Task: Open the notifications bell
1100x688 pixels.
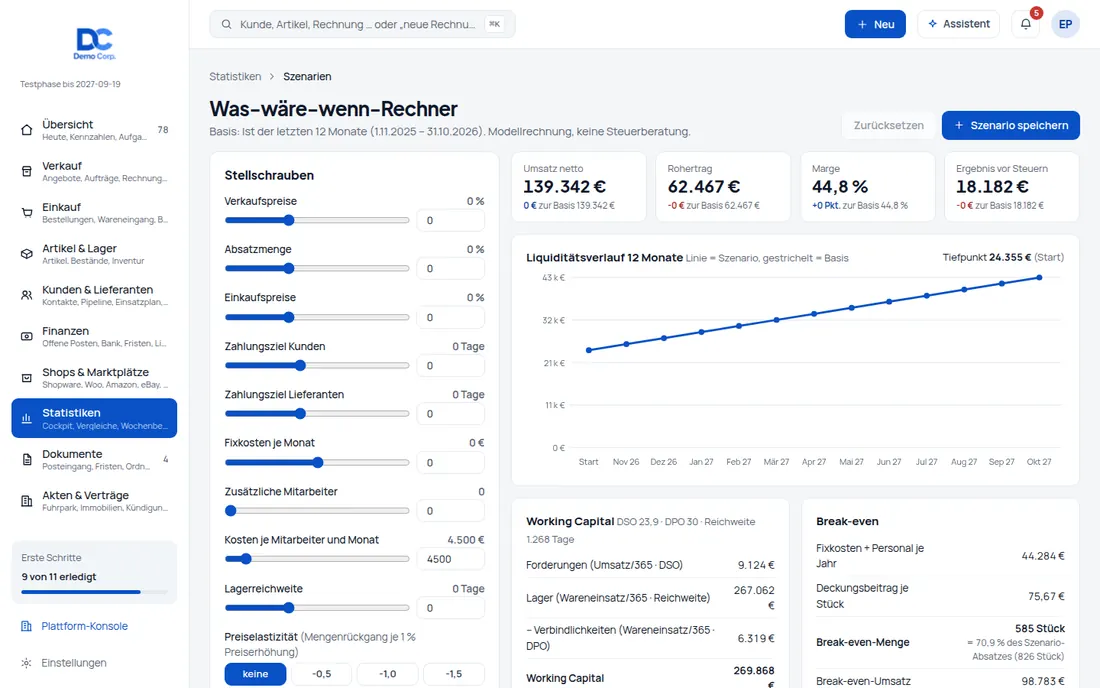Action: (x=1026, y=24)
